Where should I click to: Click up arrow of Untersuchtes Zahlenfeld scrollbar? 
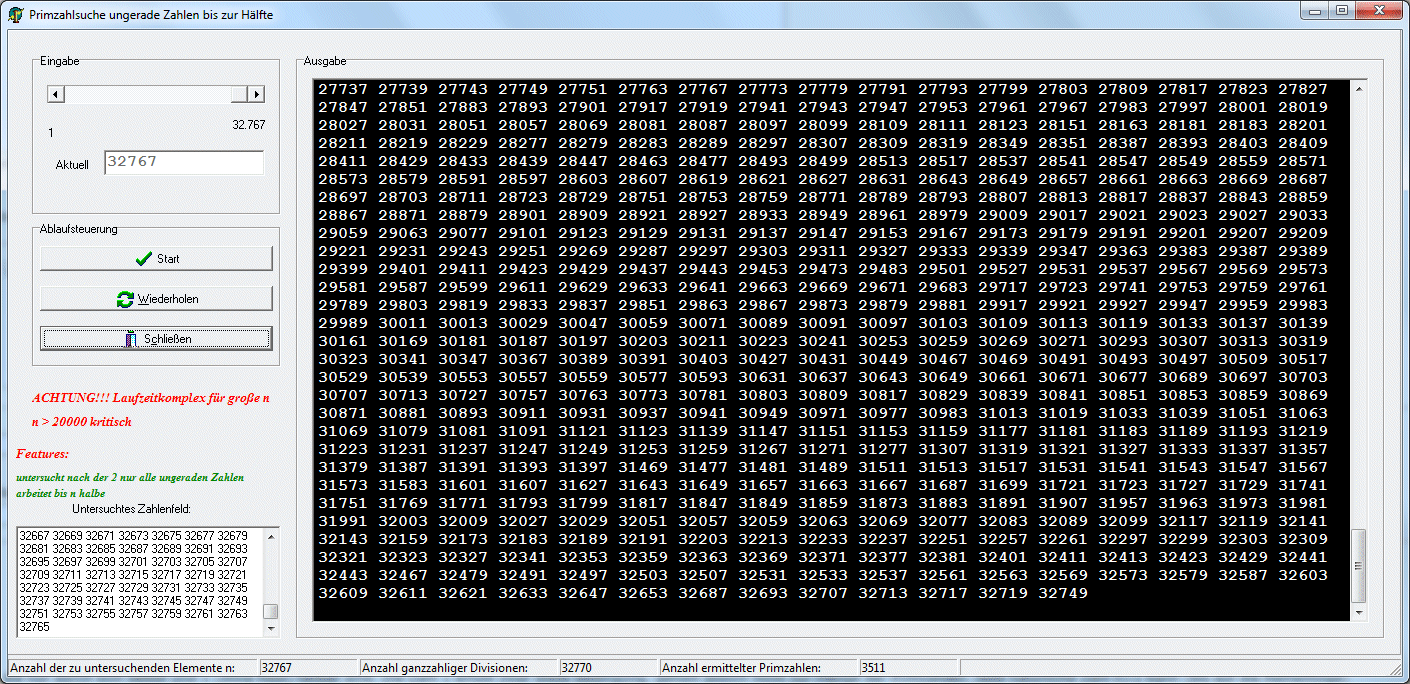point(271,535)
